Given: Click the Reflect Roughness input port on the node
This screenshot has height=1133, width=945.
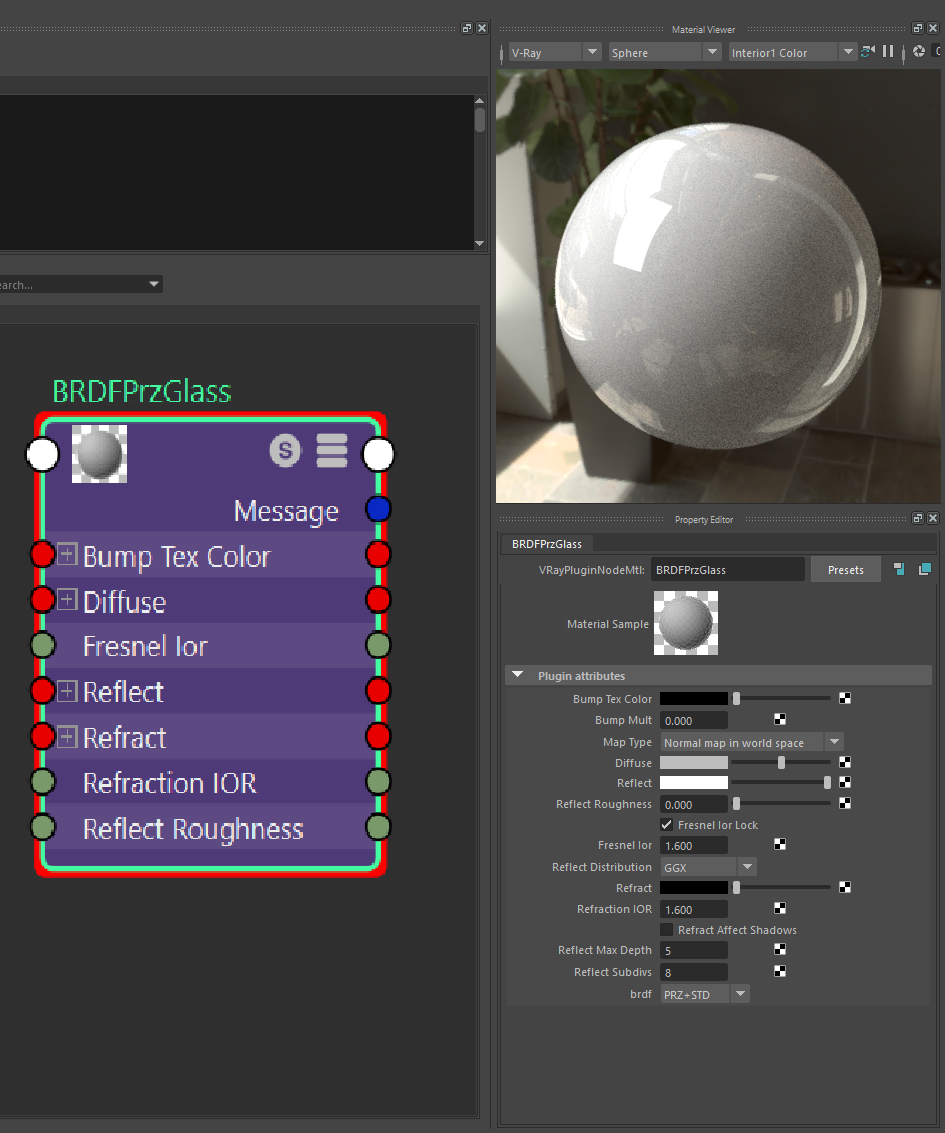Looking at the screenshot, I should click(x=43, y=827).
